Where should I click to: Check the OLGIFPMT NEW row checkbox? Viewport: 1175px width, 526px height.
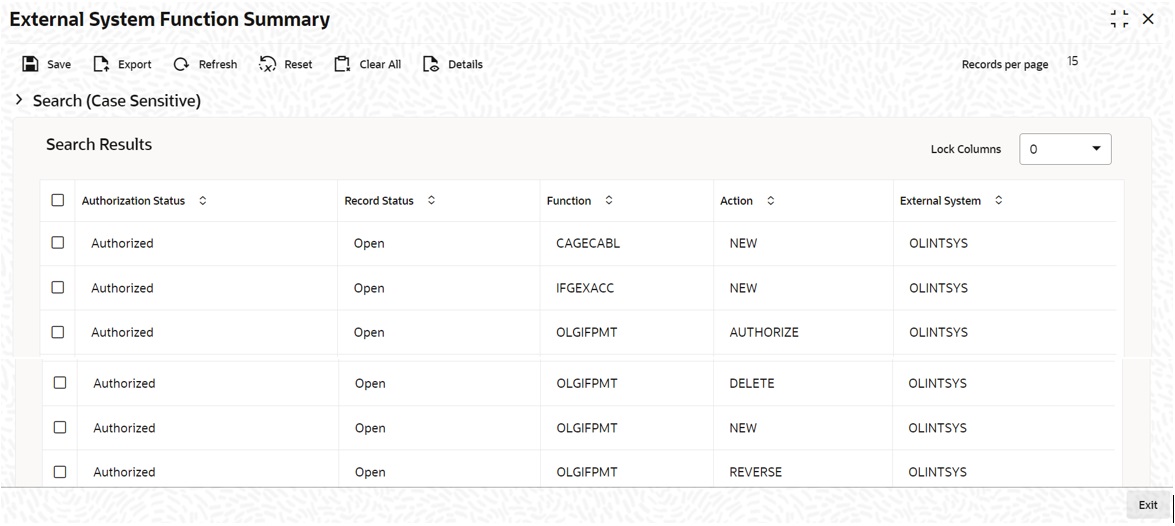[x=60, y=427]
